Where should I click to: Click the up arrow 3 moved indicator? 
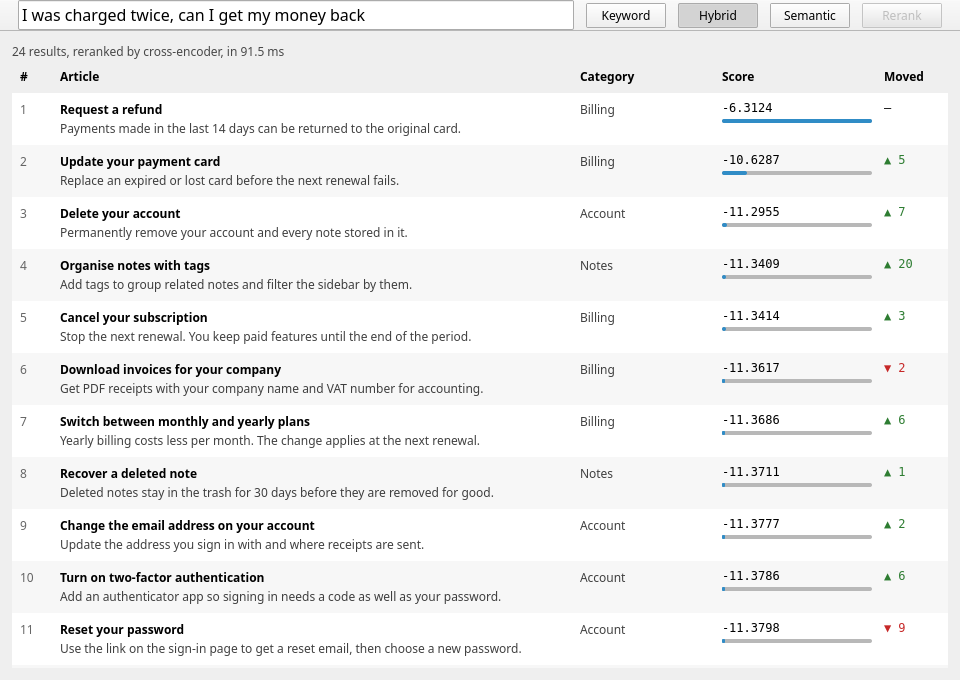point(894,316)
